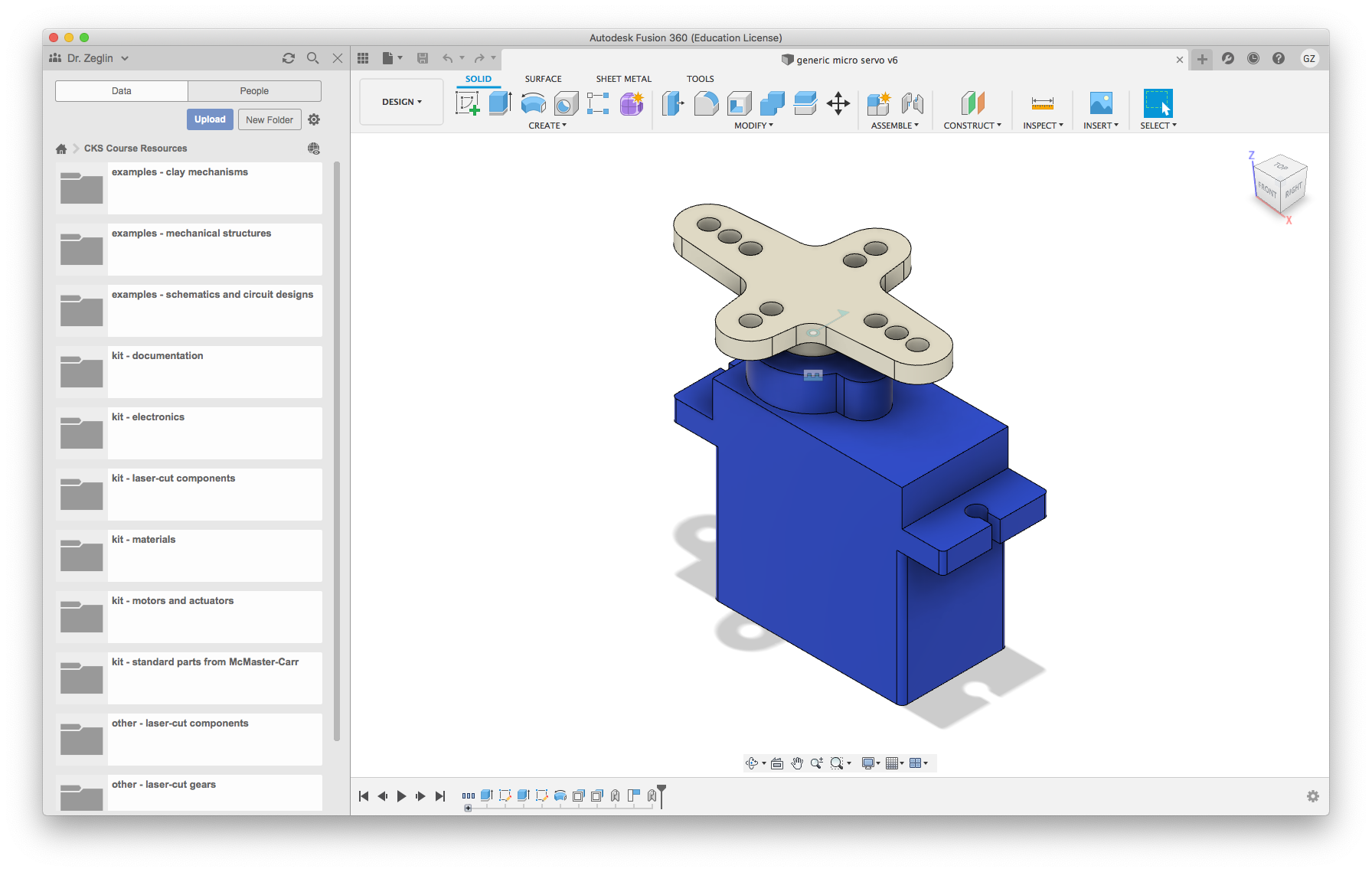Open web view globe icon
The image size is (1372, 872).
click(314, 149)
